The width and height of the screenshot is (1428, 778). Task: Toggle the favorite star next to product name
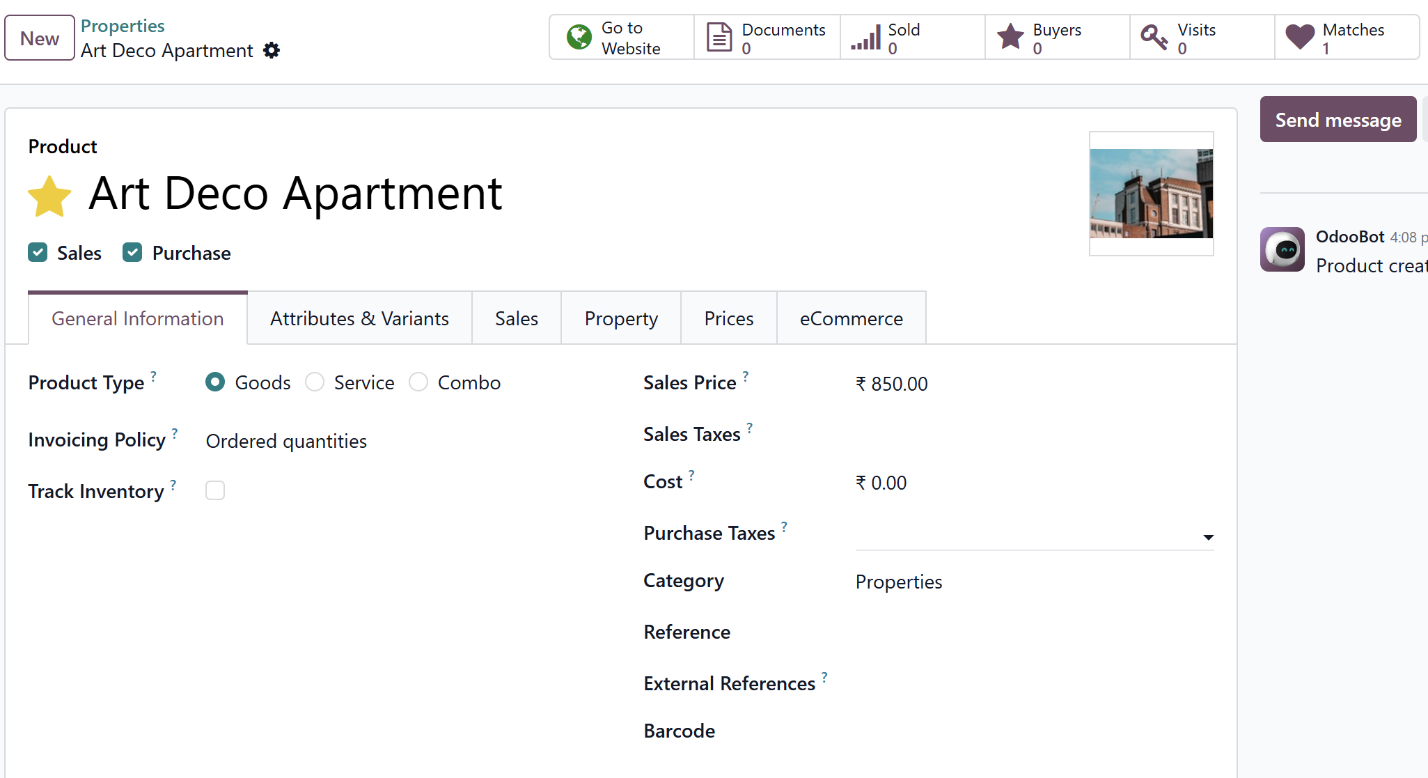49,196
